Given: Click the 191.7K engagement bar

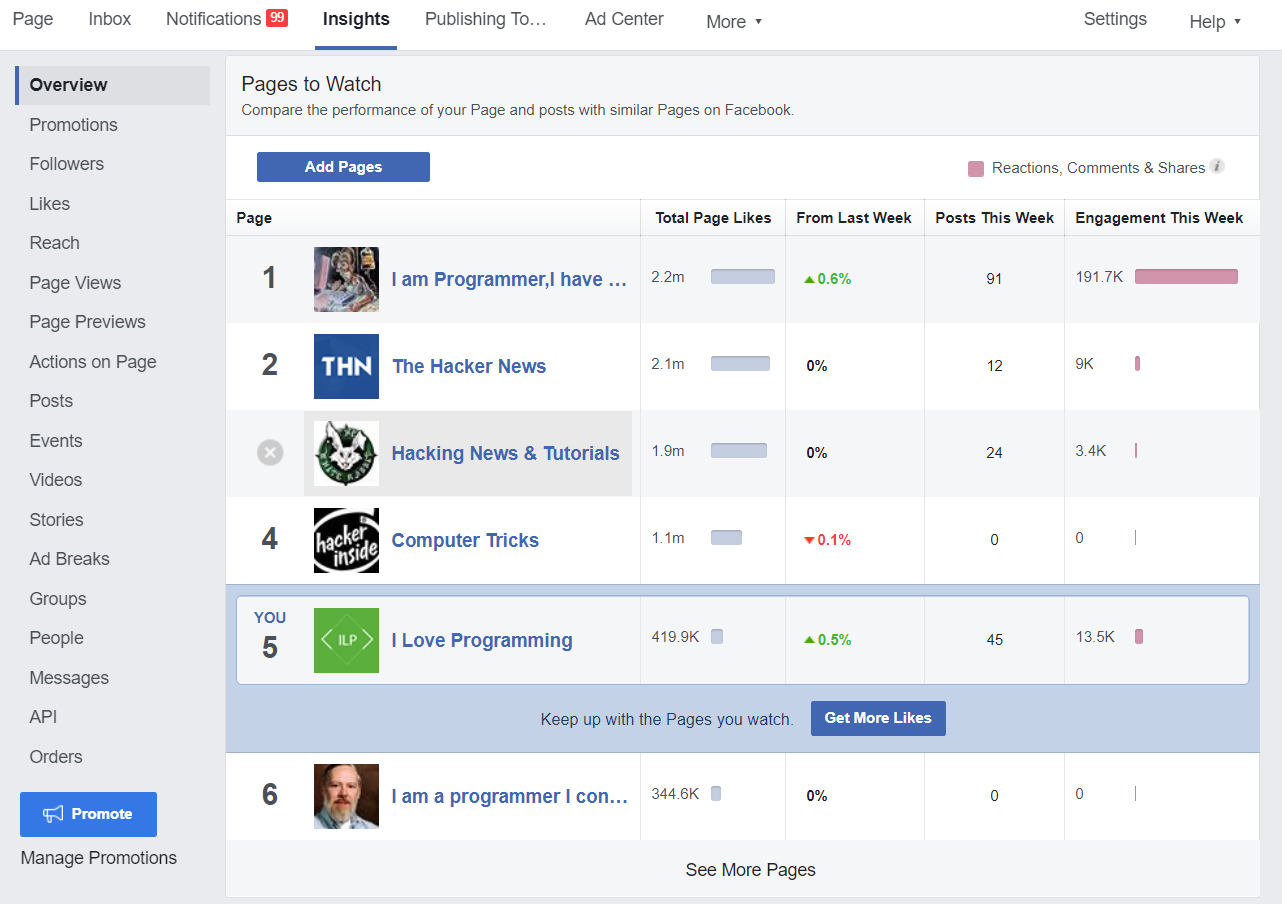Looking at the screenshot, I should [x=1186, y=277].
